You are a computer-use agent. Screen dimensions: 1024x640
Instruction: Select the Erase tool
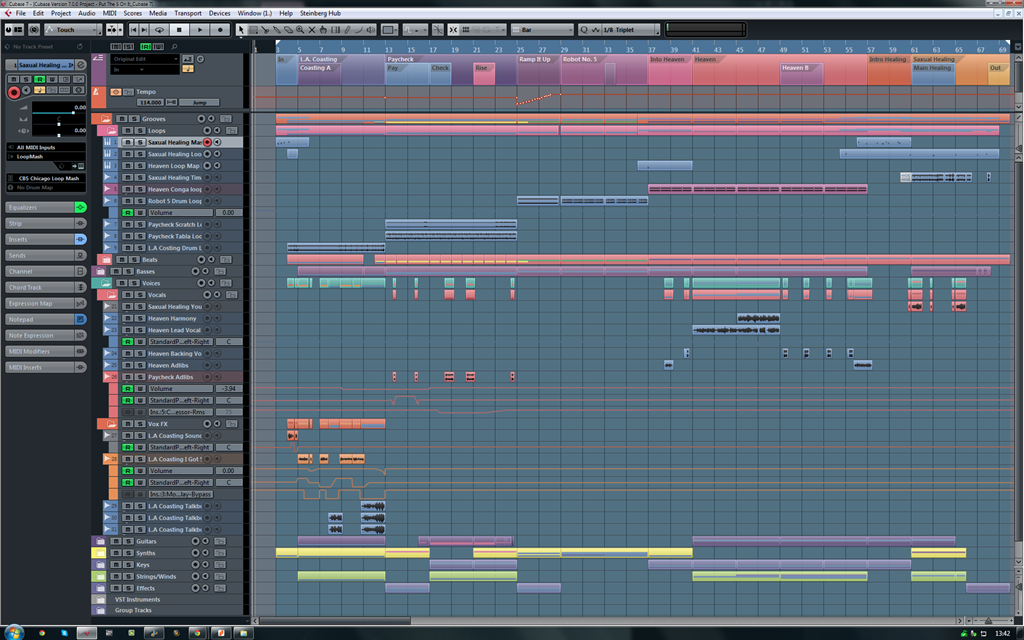point(289,29)
